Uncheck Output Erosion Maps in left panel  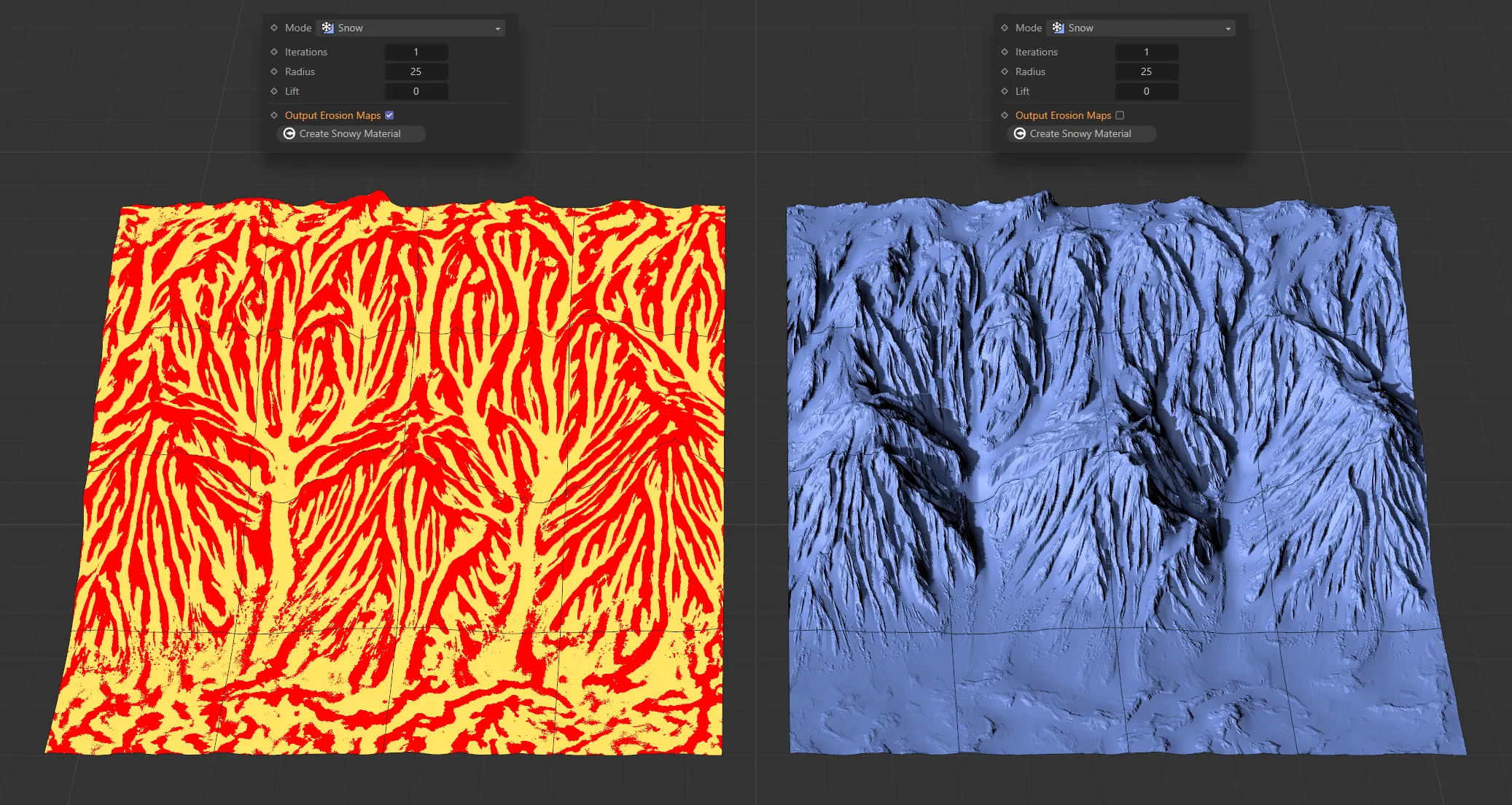click(x=390, y=114)
